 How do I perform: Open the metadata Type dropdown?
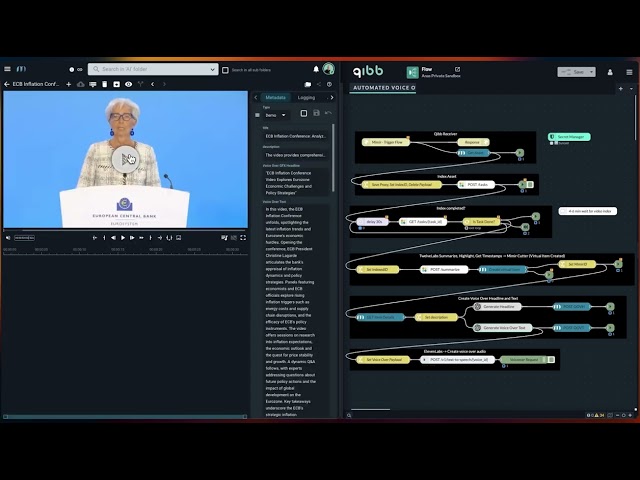[x=276, y=115]
